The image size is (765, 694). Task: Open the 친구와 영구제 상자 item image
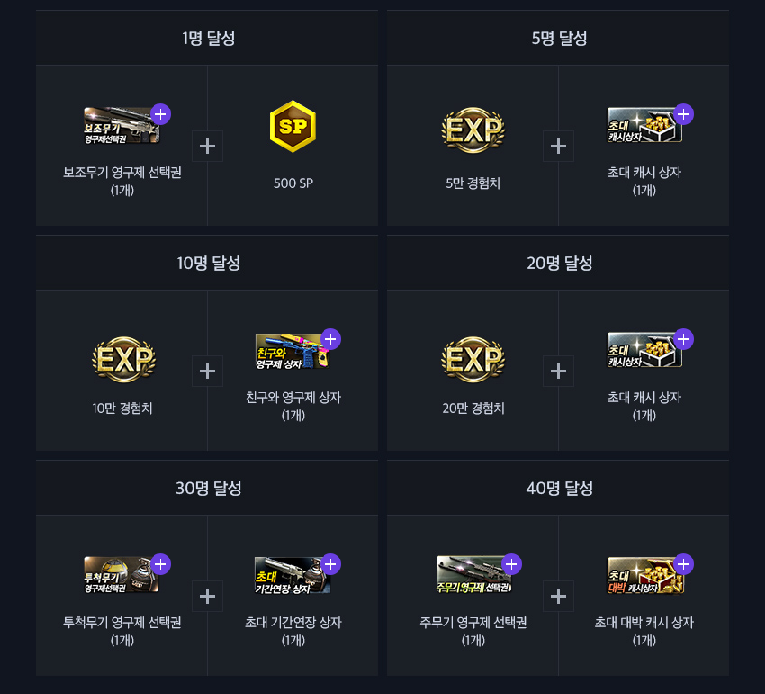click(292, 351)
